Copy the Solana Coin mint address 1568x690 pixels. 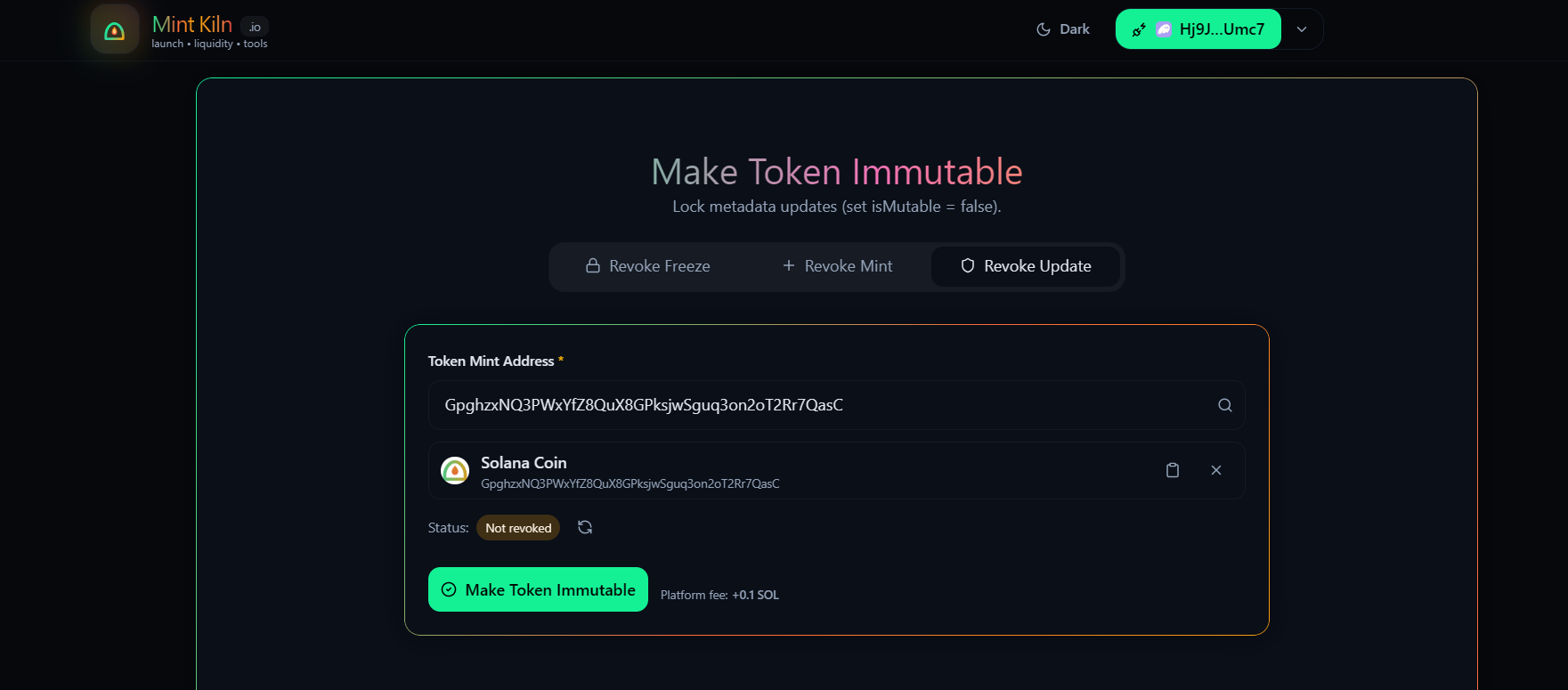pos(1173,470)
